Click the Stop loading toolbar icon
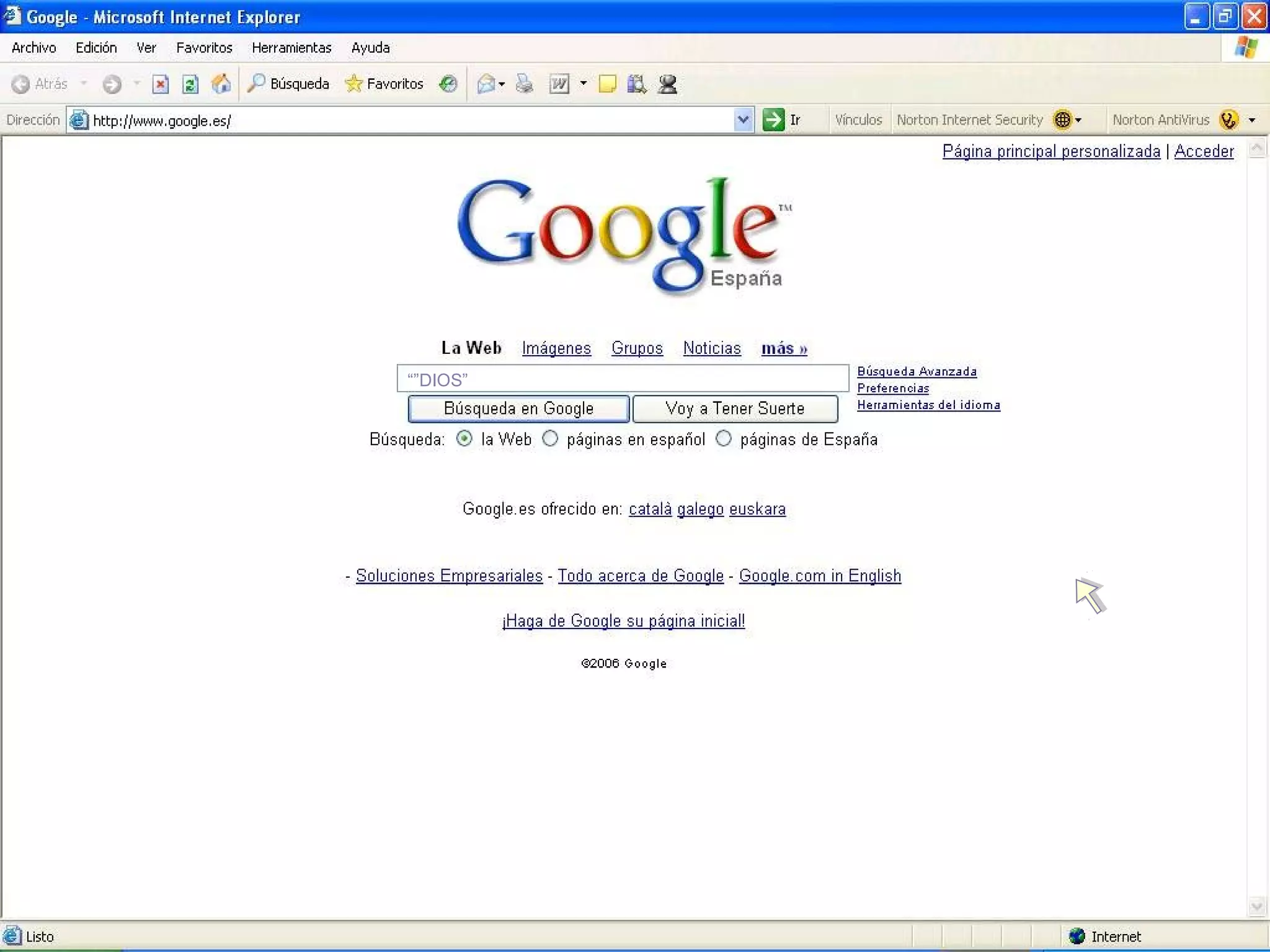Viewport: 1270px width, 952px height. click(x=161, y=84)
